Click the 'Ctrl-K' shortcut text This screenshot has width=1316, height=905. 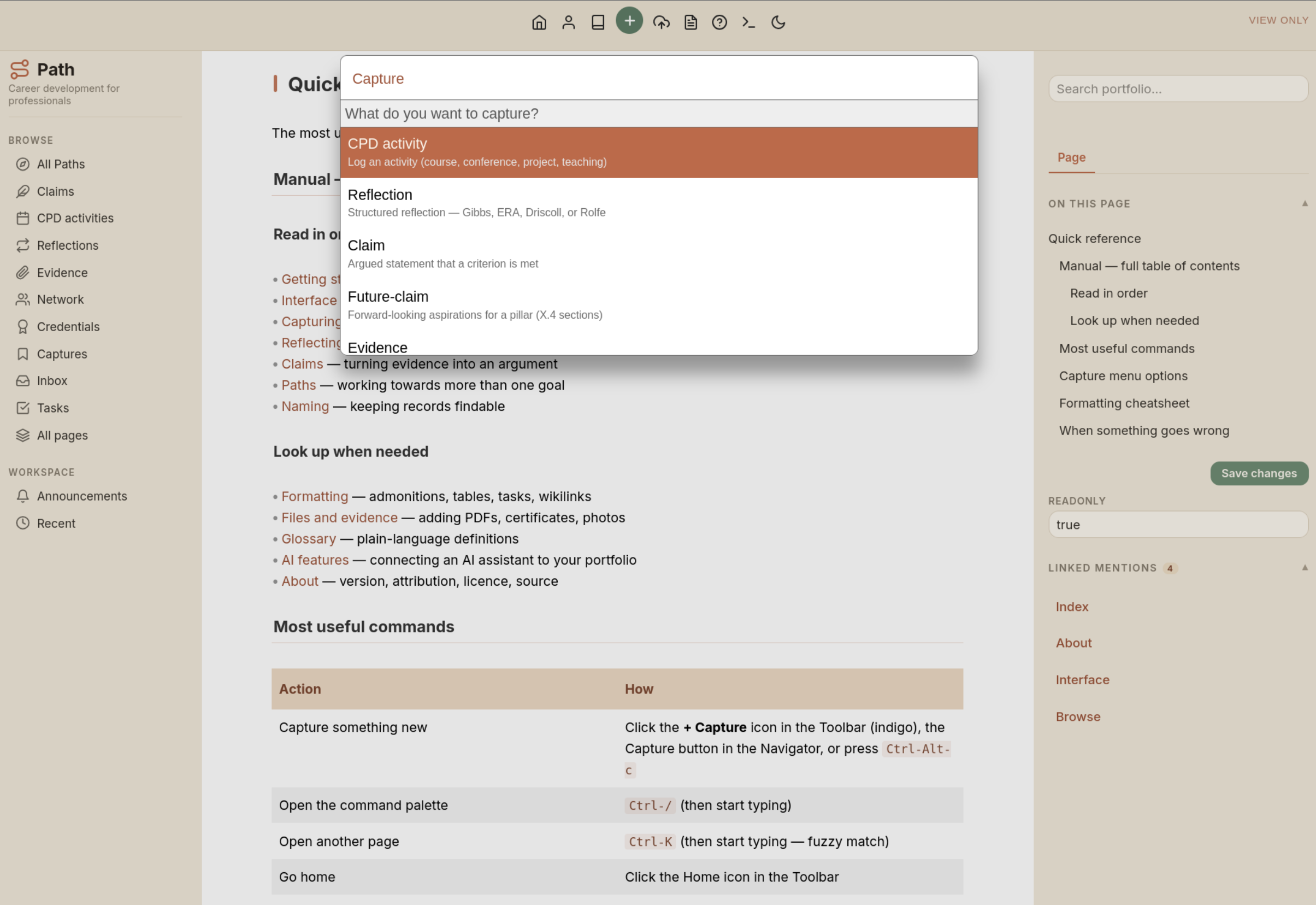click(650, 842)
